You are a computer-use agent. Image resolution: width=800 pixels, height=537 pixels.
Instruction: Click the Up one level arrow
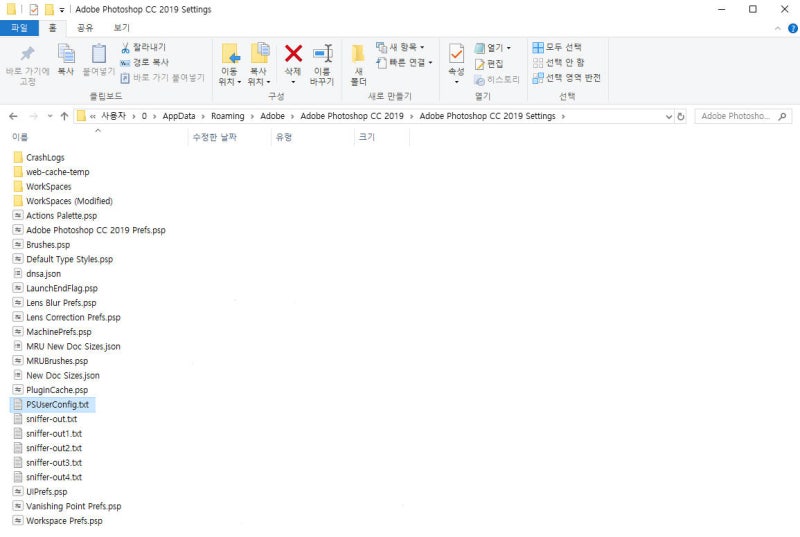[x=64, y=116]
